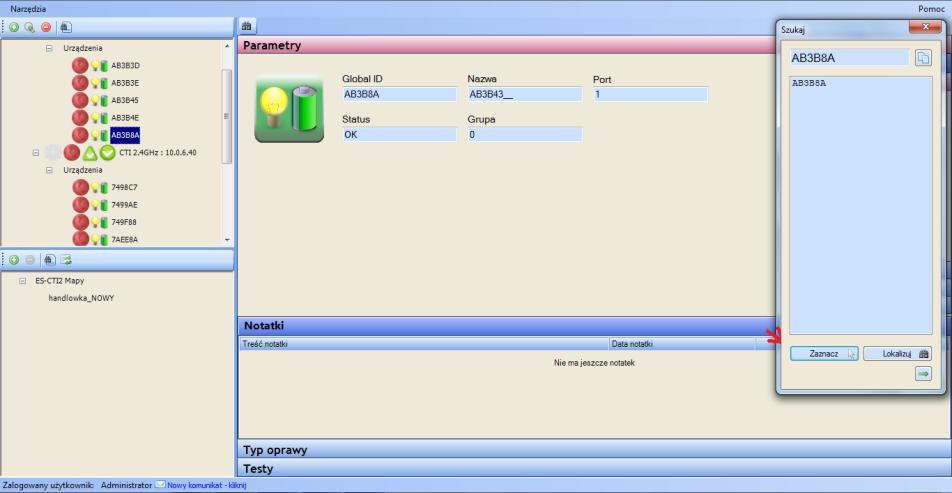Click the binoculars icon in device tree toolbar
Screen dimensions: 952x493
66,27
